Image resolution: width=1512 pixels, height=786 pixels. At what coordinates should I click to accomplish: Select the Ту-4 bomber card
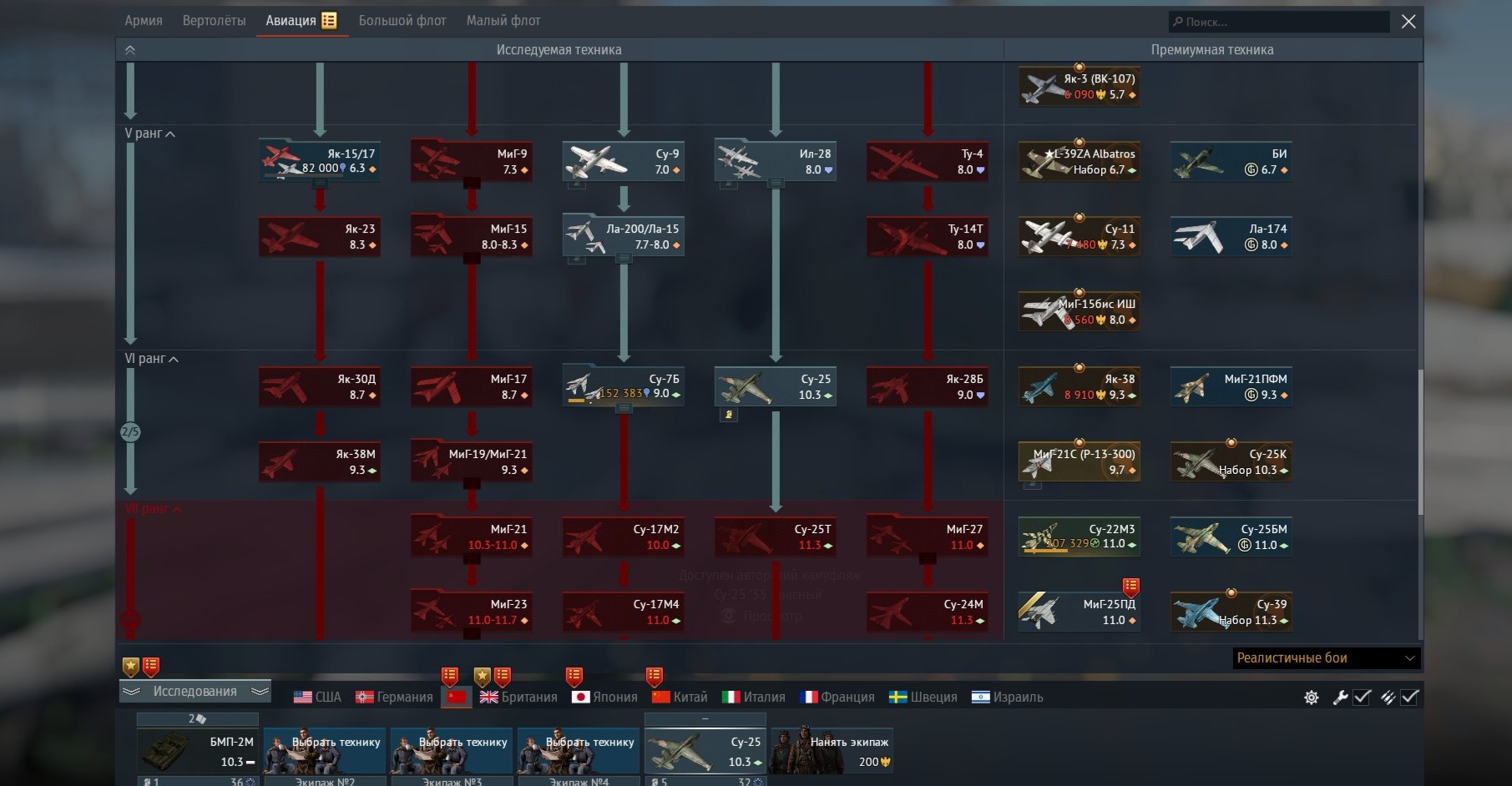click(928, 161)
